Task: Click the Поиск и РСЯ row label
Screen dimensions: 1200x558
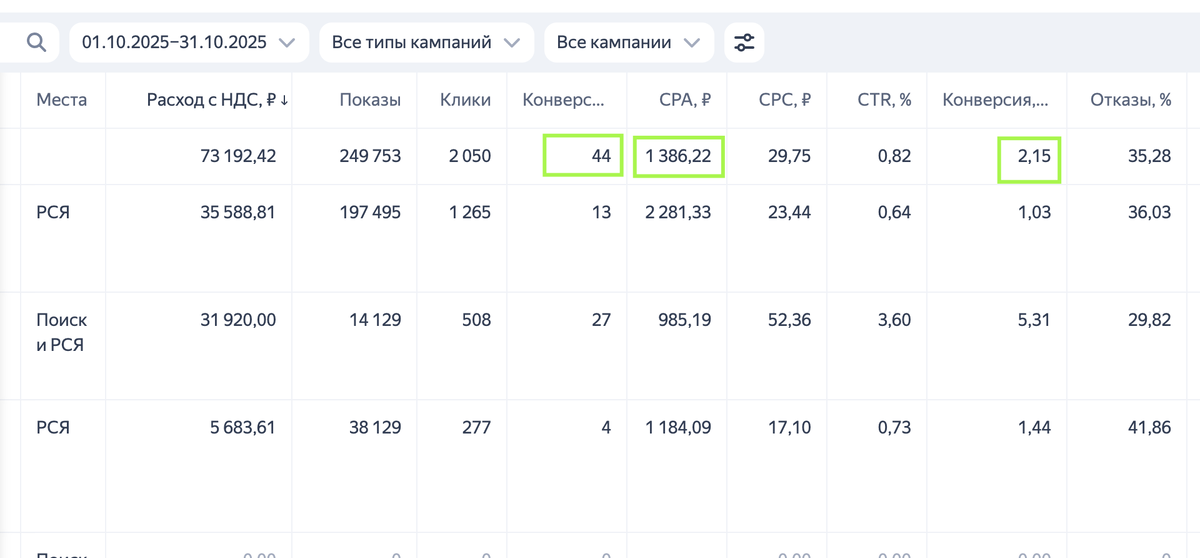Action: click(x=61, y=334)
